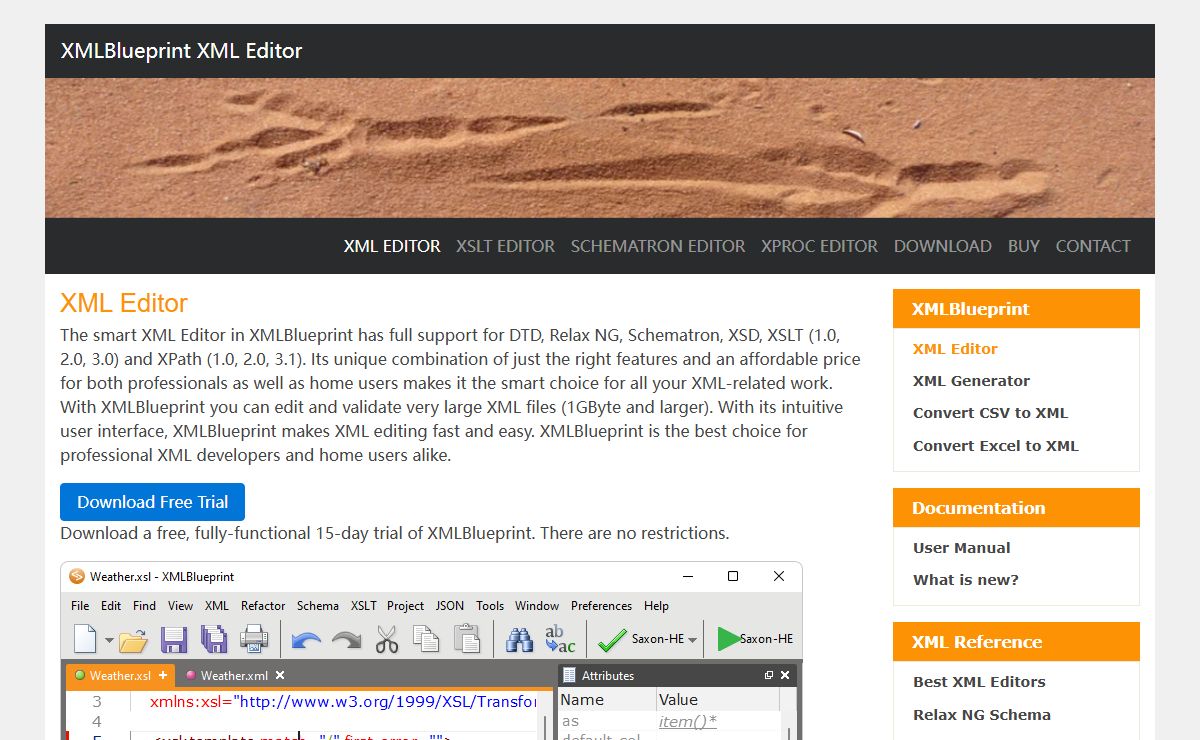Open Convert CSV to XML link
Image resolution: width=1200 pixels, height=740 pixels.
pyautogui.click(x=990, y=413)
